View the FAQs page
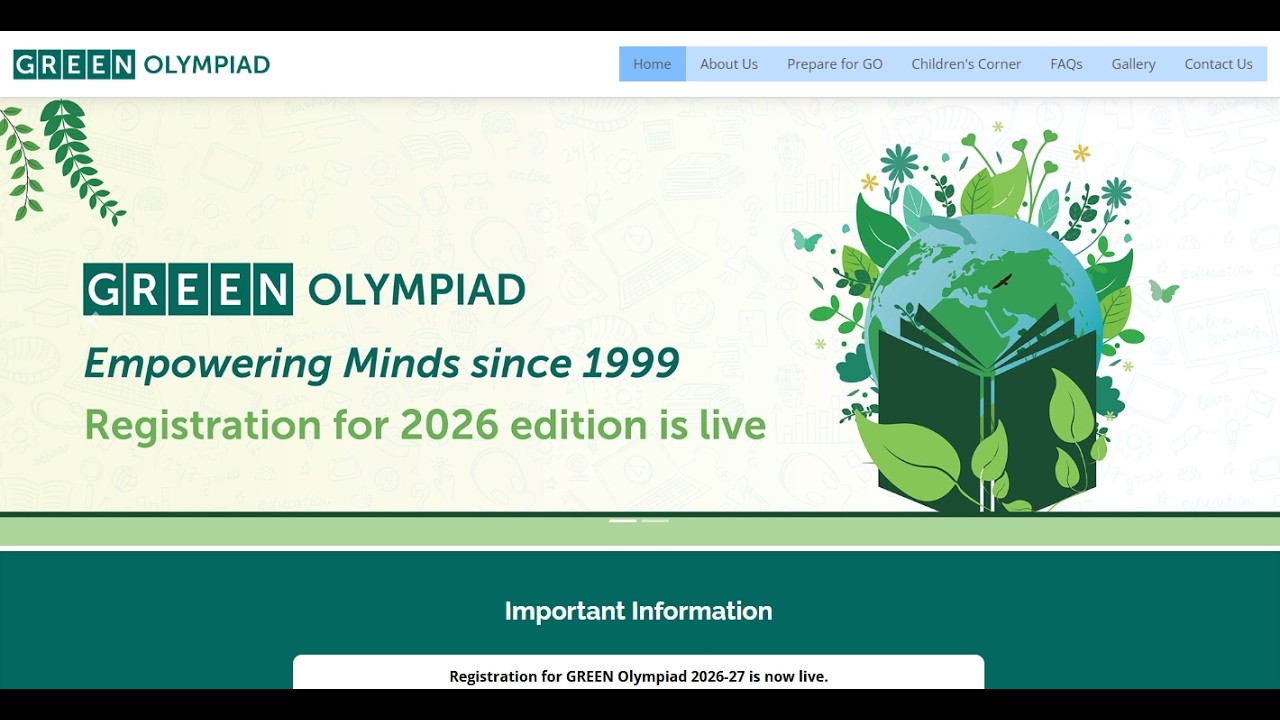This screenshot has width=1280, height=720. (1066, 64)
